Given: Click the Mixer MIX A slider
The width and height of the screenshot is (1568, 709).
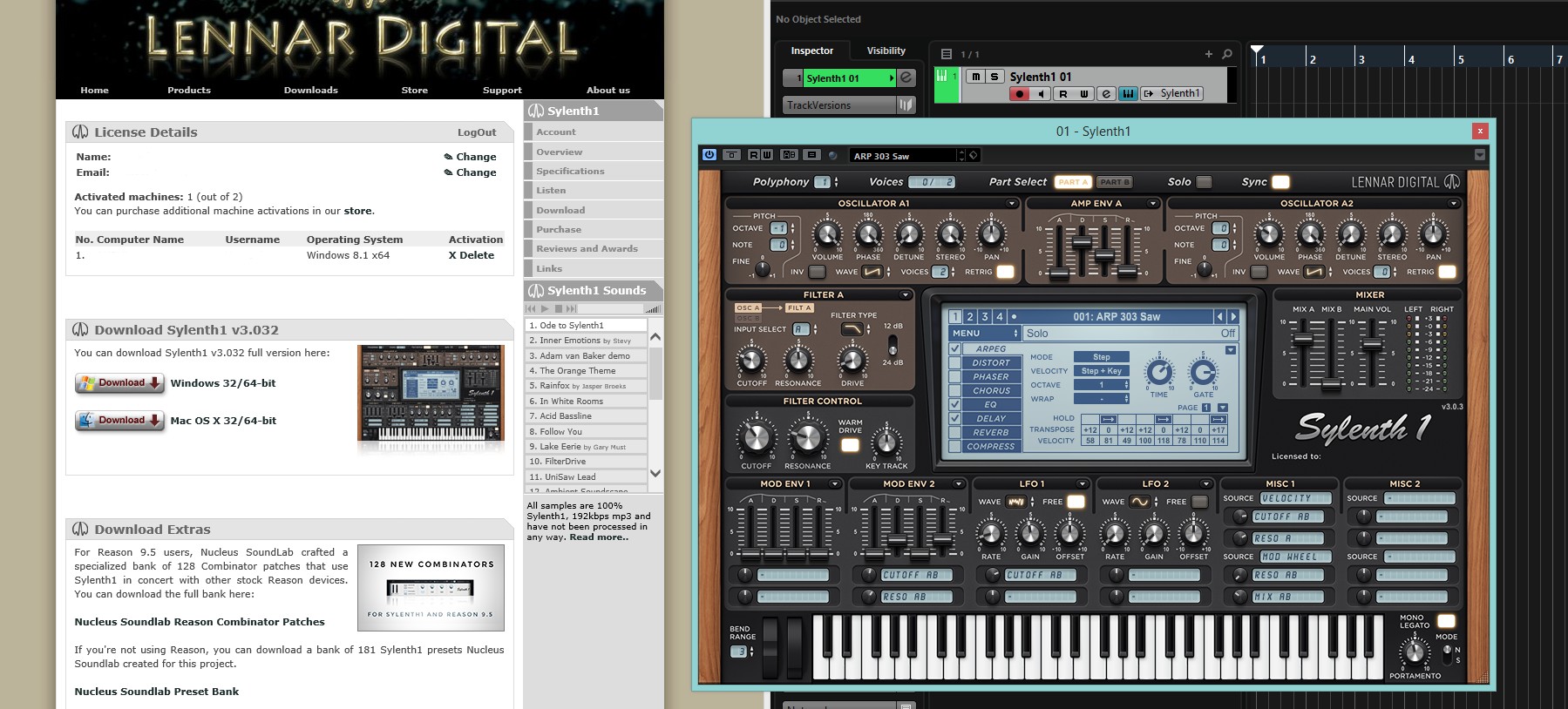Looking at the screenshot, I should [1301, 340].
